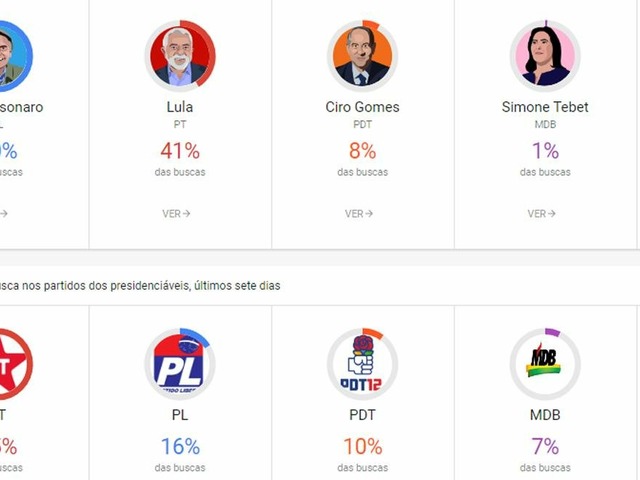
Task: Click the partially visible Bolsonaro avatar
Action: 12,56
